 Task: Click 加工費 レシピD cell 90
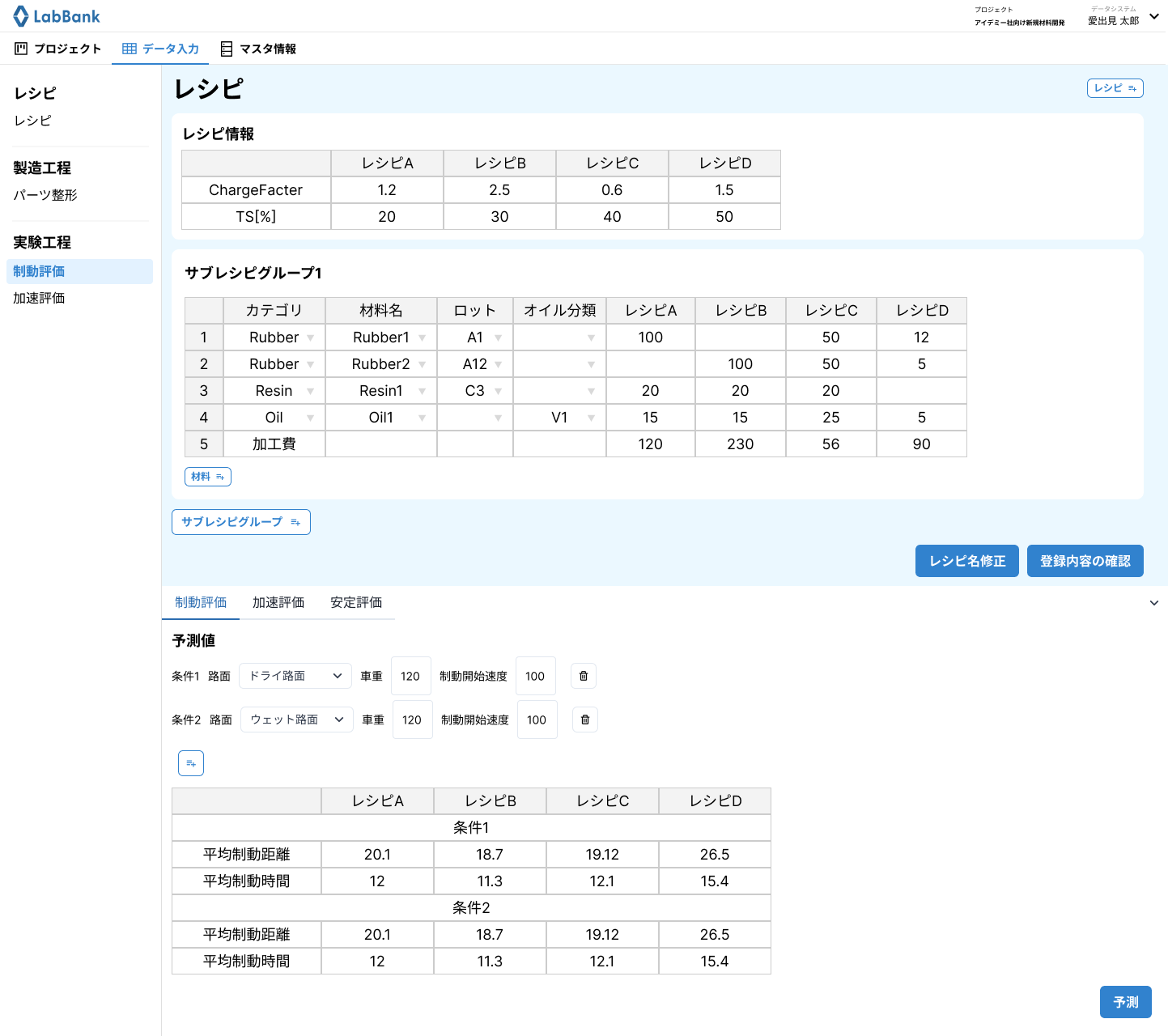(922, 444)
